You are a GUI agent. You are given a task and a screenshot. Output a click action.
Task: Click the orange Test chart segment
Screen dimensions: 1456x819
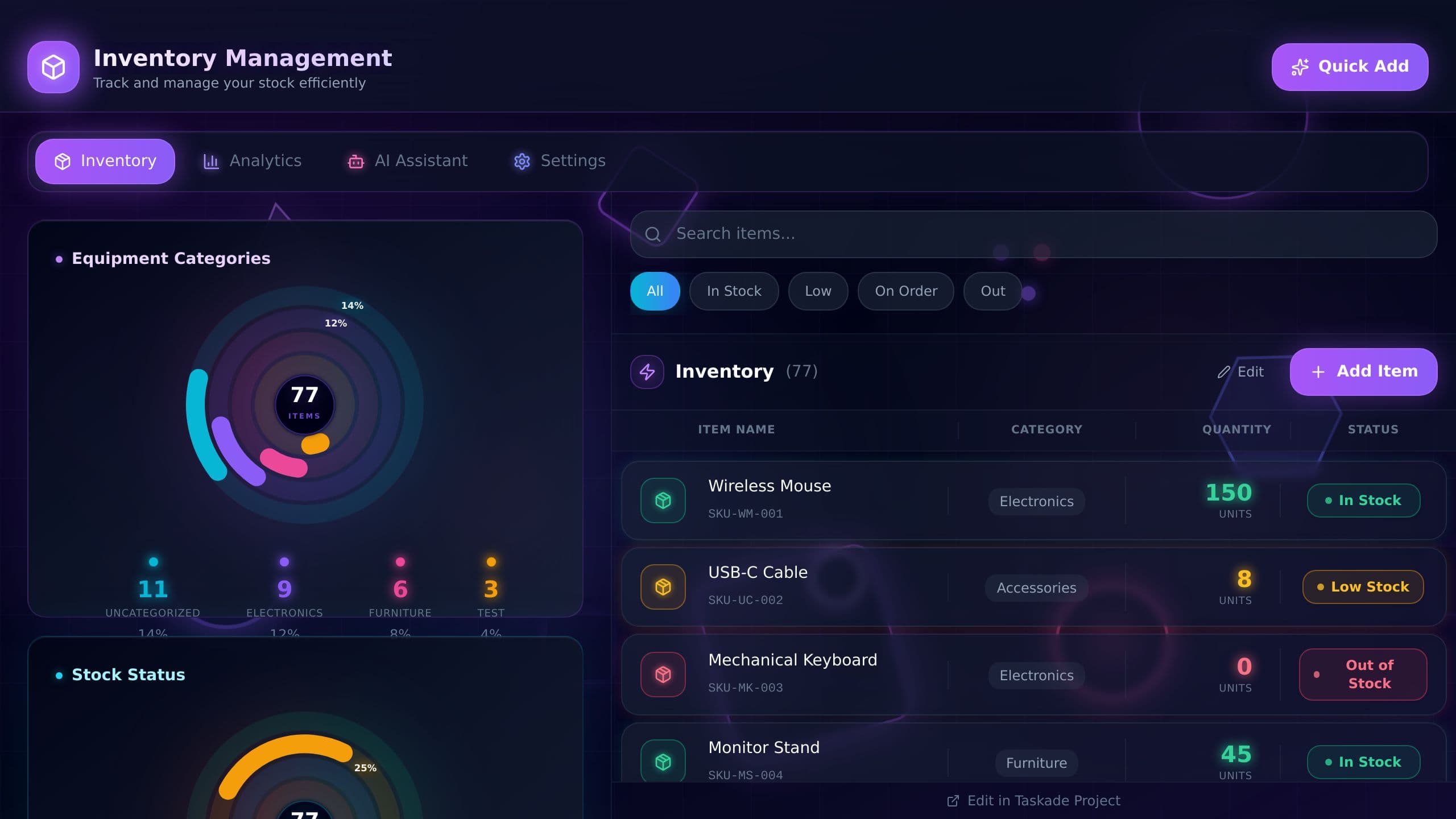click(x=316, y=444)
